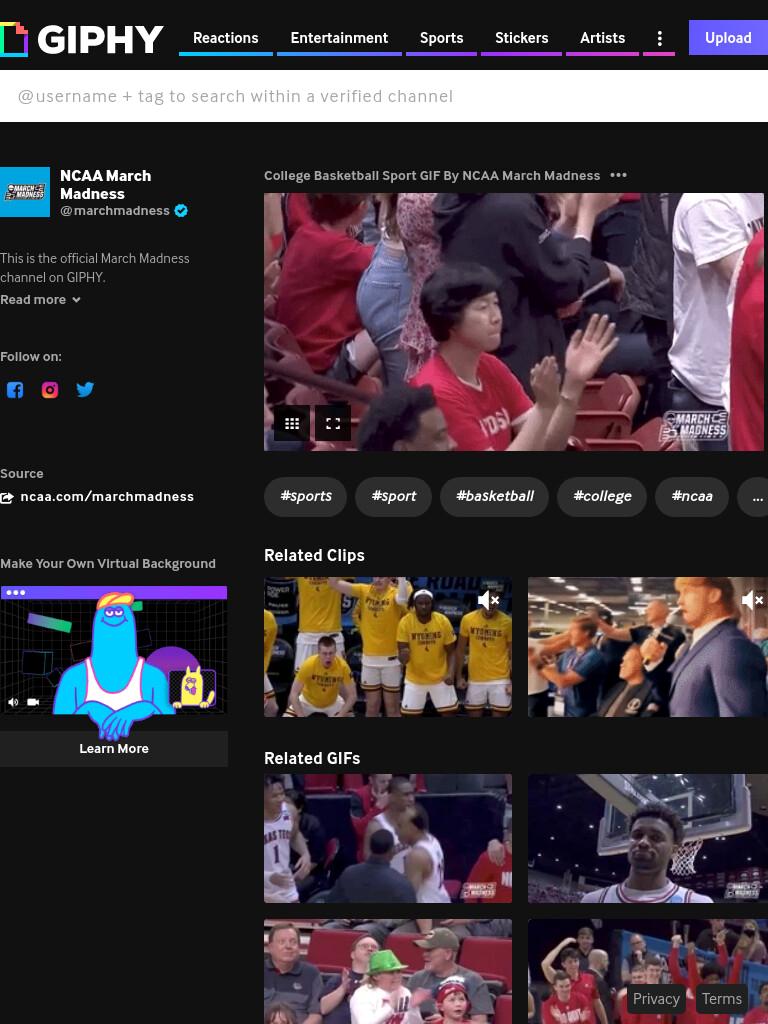Open the GIF in fullscreen

tap(333, 423)
